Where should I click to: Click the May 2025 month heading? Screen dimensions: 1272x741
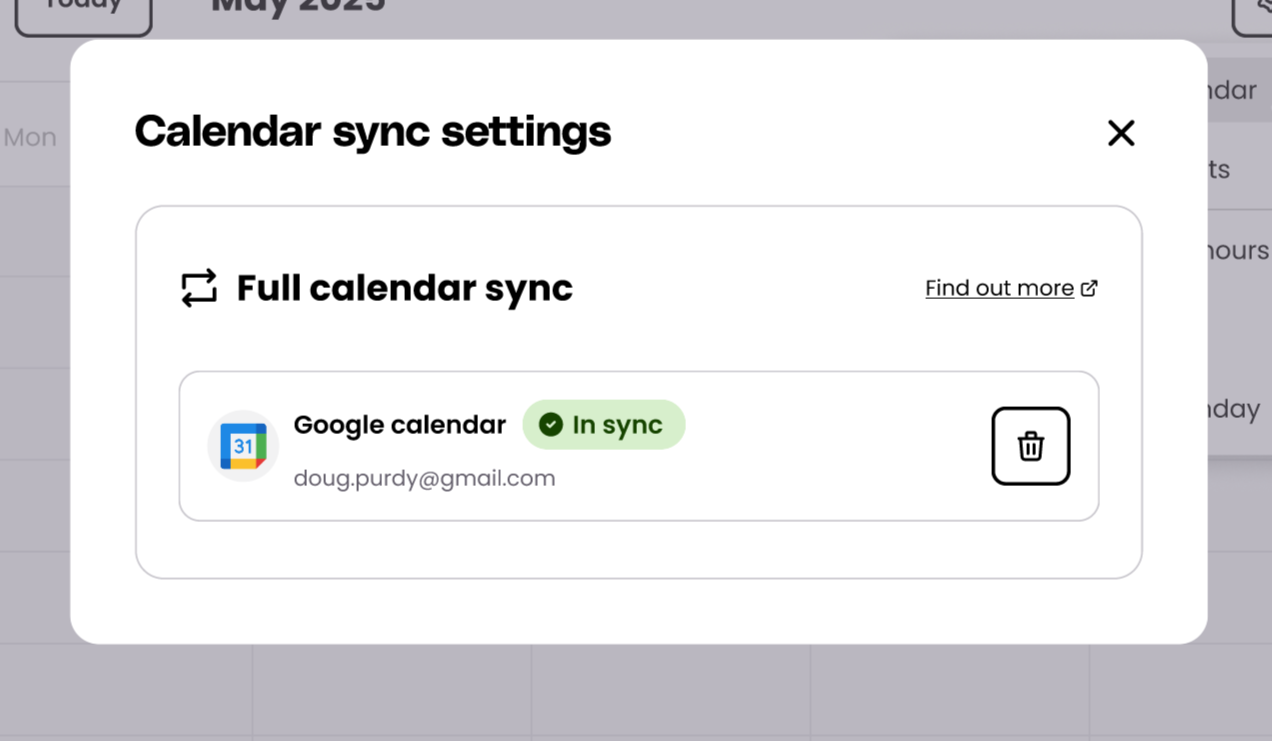[x=298, y=6]
